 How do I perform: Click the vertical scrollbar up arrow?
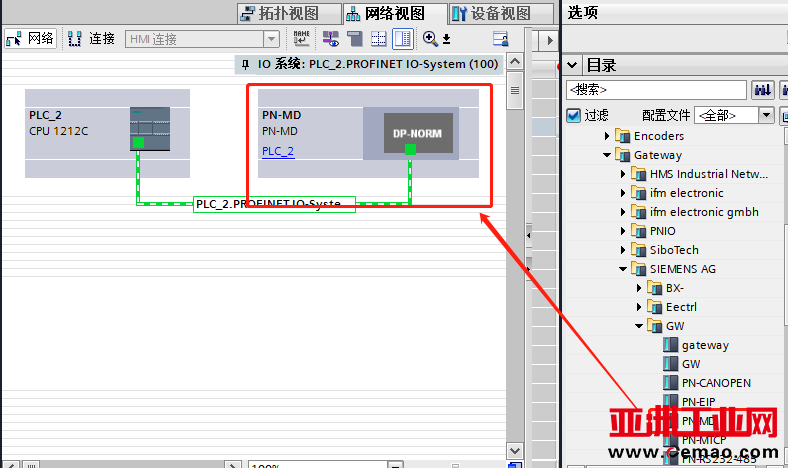pyautogui.click(x=515, y=61)
